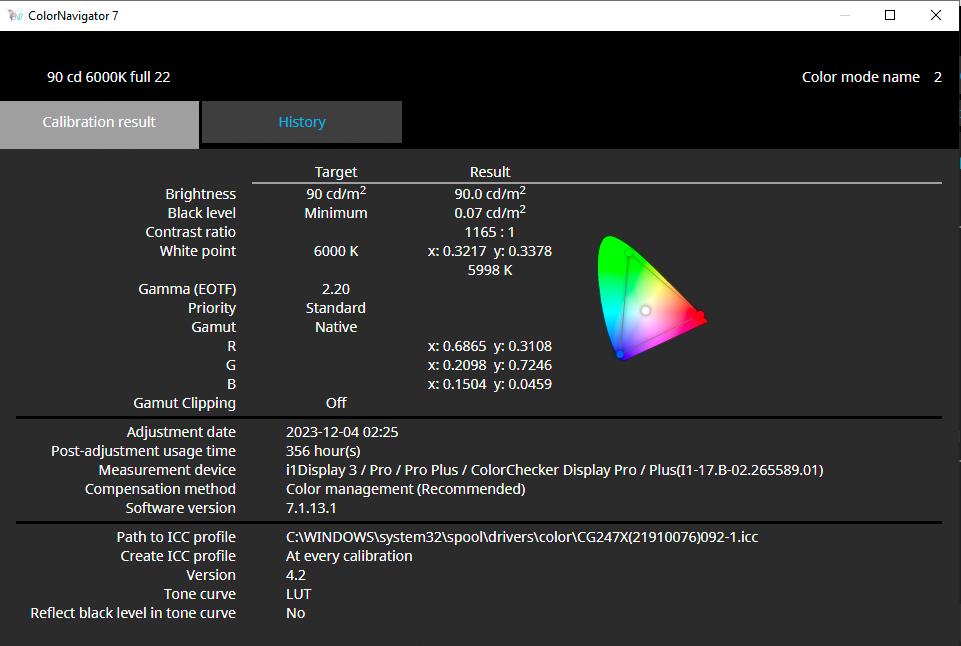This screenshot has width=961, height=646.
Task: Click 'Color management (Recommended)' compensation method
Action: [406, 489]
